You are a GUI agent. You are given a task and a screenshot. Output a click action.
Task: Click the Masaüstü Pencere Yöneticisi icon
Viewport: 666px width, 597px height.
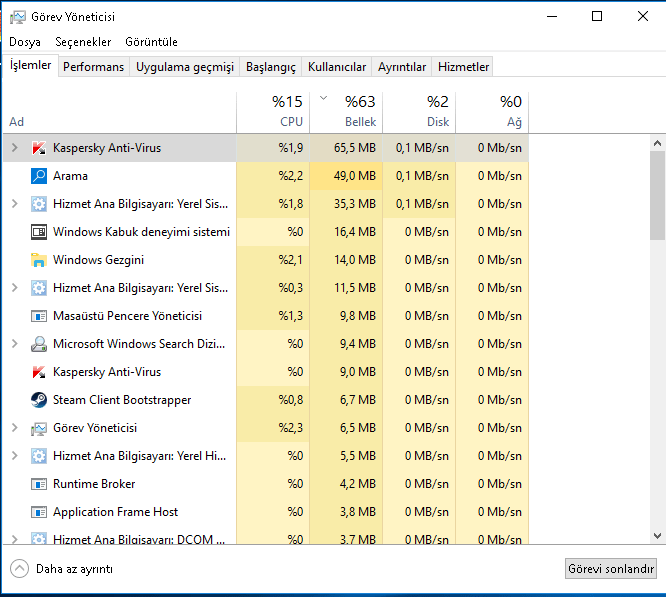(39, 316)
